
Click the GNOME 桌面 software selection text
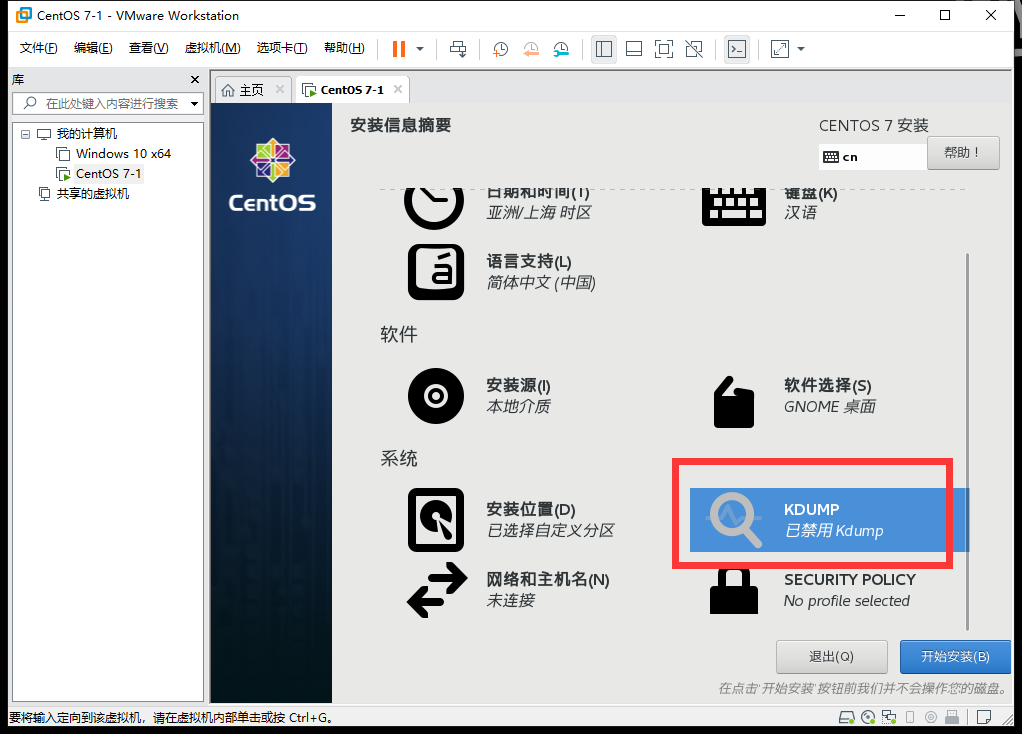(829, 407)
